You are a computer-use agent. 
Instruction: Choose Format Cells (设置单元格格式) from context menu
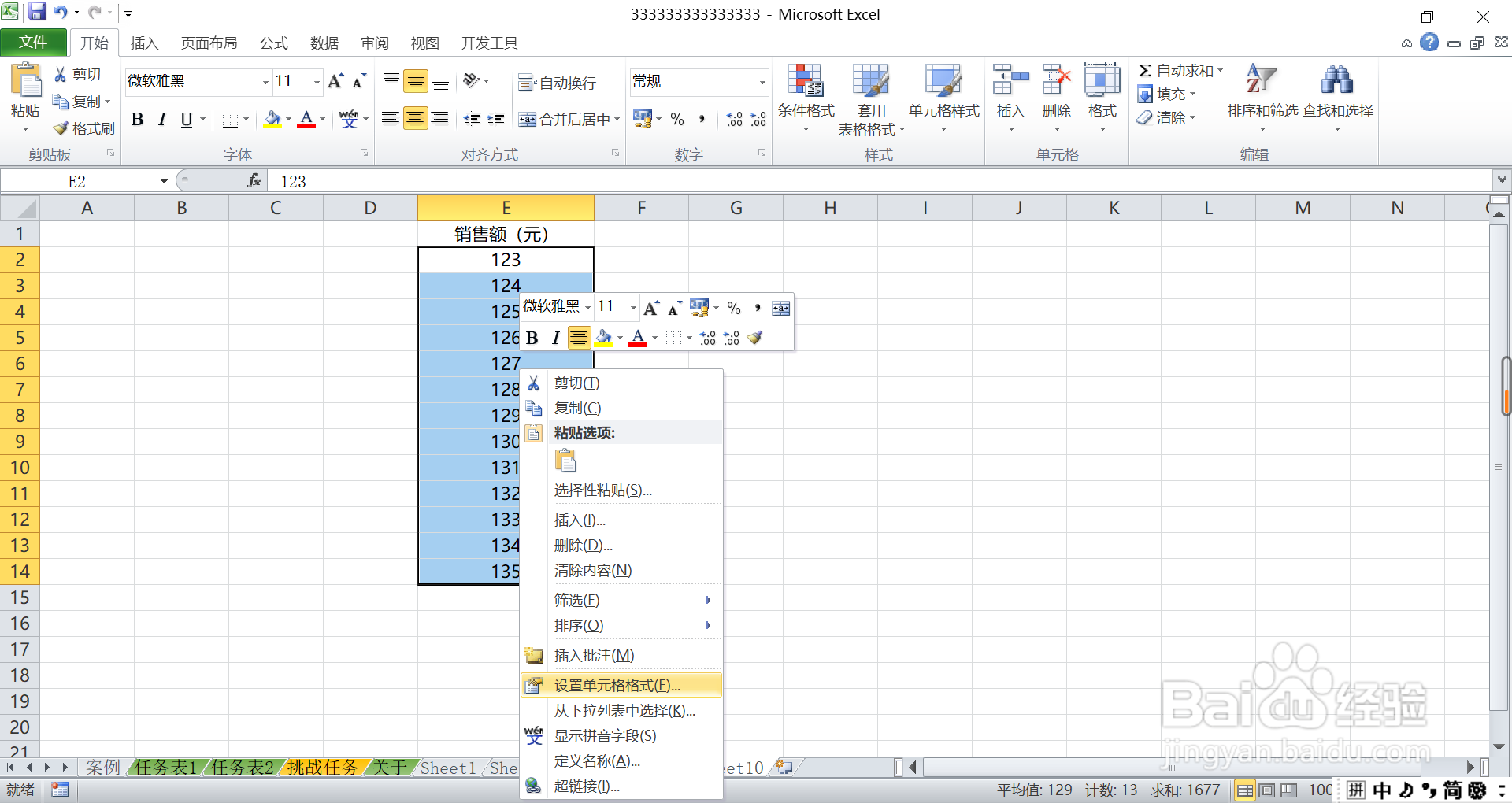(621, 686)
